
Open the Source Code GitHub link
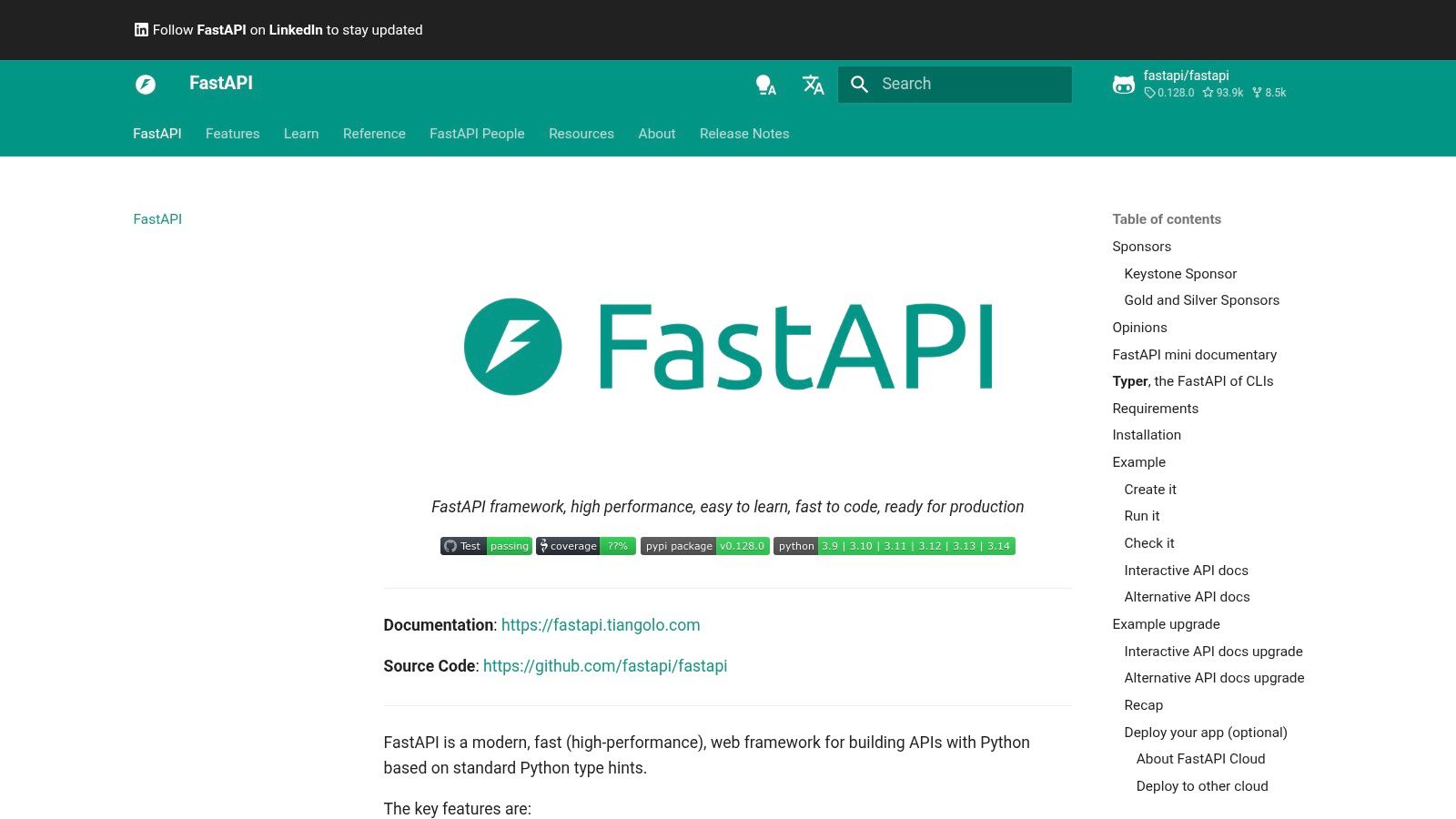(604, 666)
